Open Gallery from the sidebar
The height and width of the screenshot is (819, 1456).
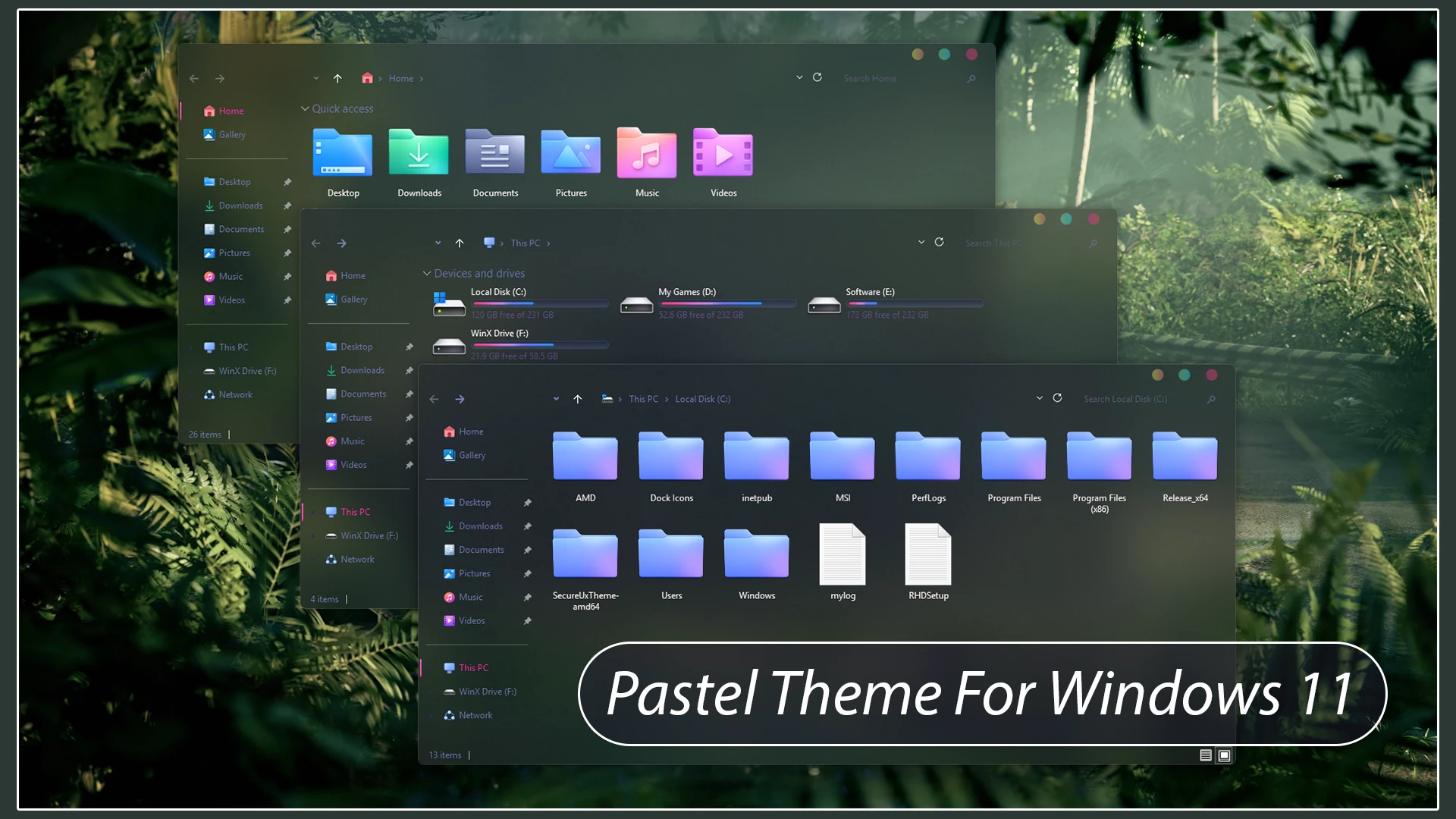click(472, 455)
